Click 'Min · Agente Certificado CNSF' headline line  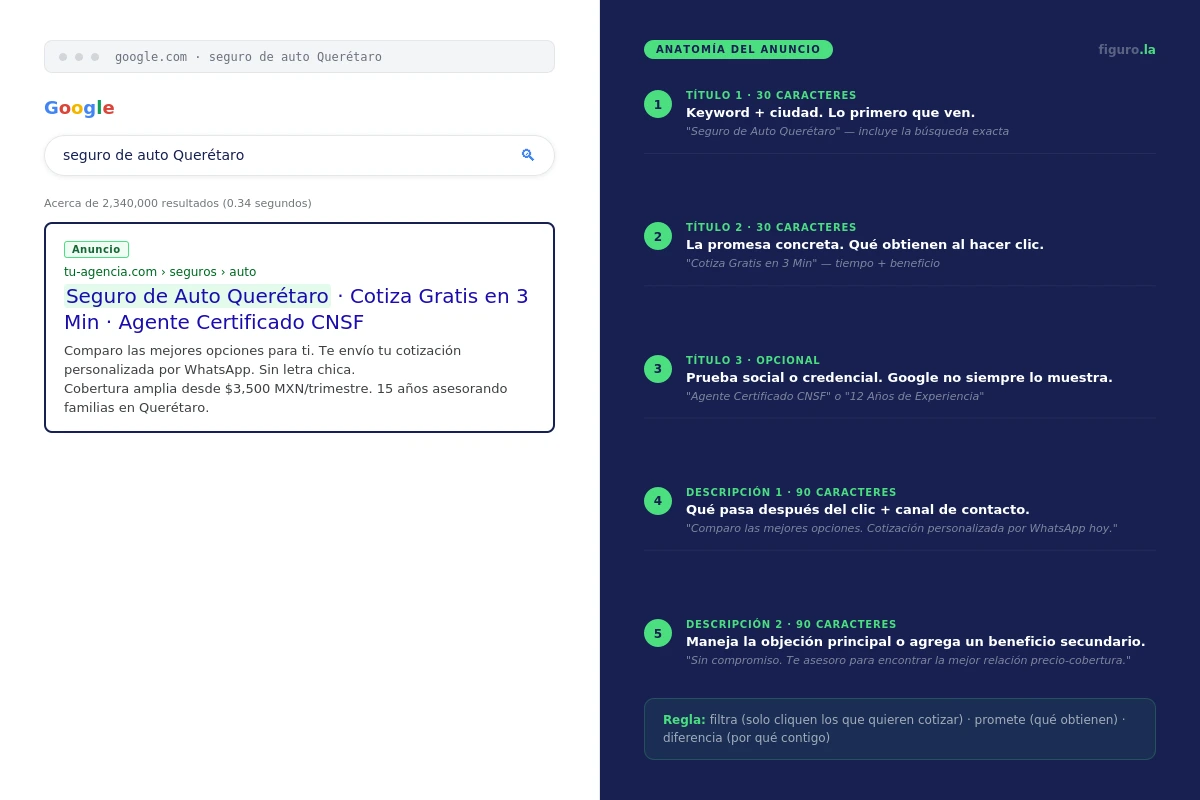coord(214,322)
